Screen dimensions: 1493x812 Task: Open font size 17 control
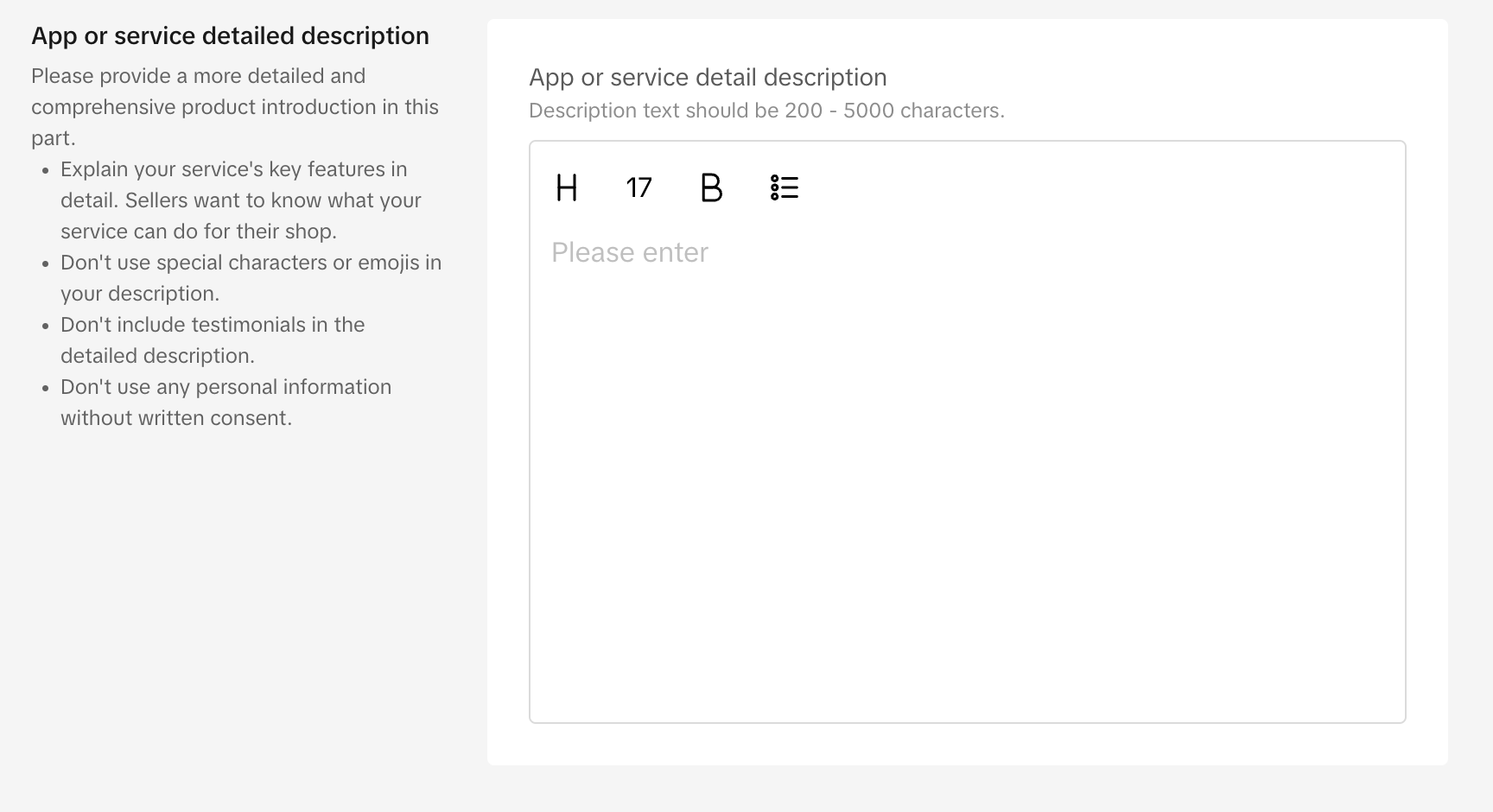coord(638,187)
